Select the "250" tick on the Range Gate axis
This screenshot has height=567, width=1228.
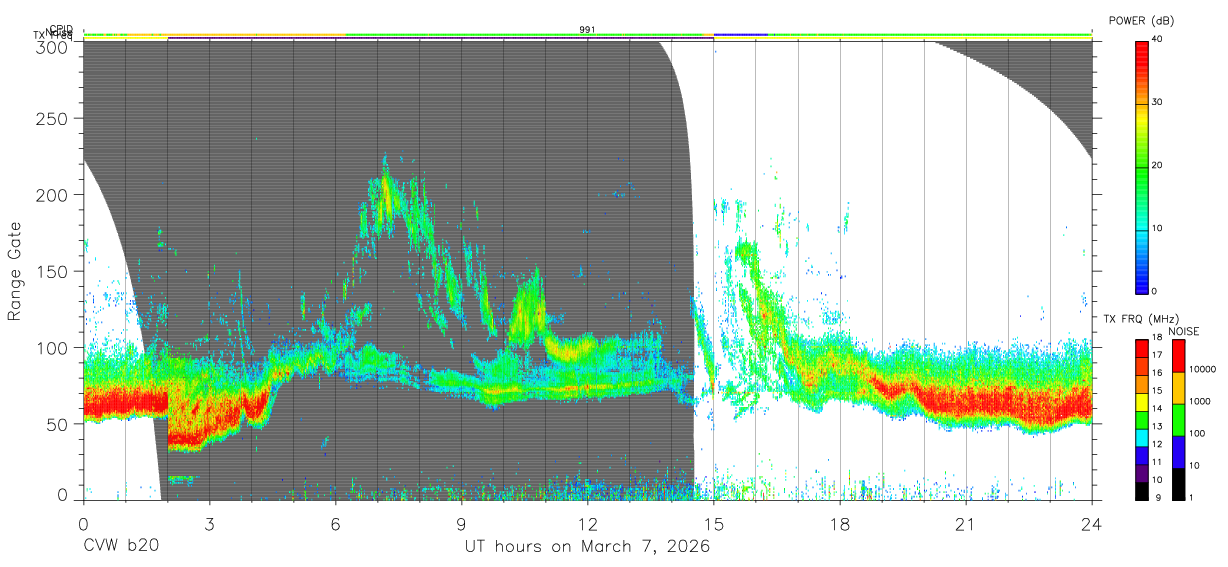coord(53,119)
